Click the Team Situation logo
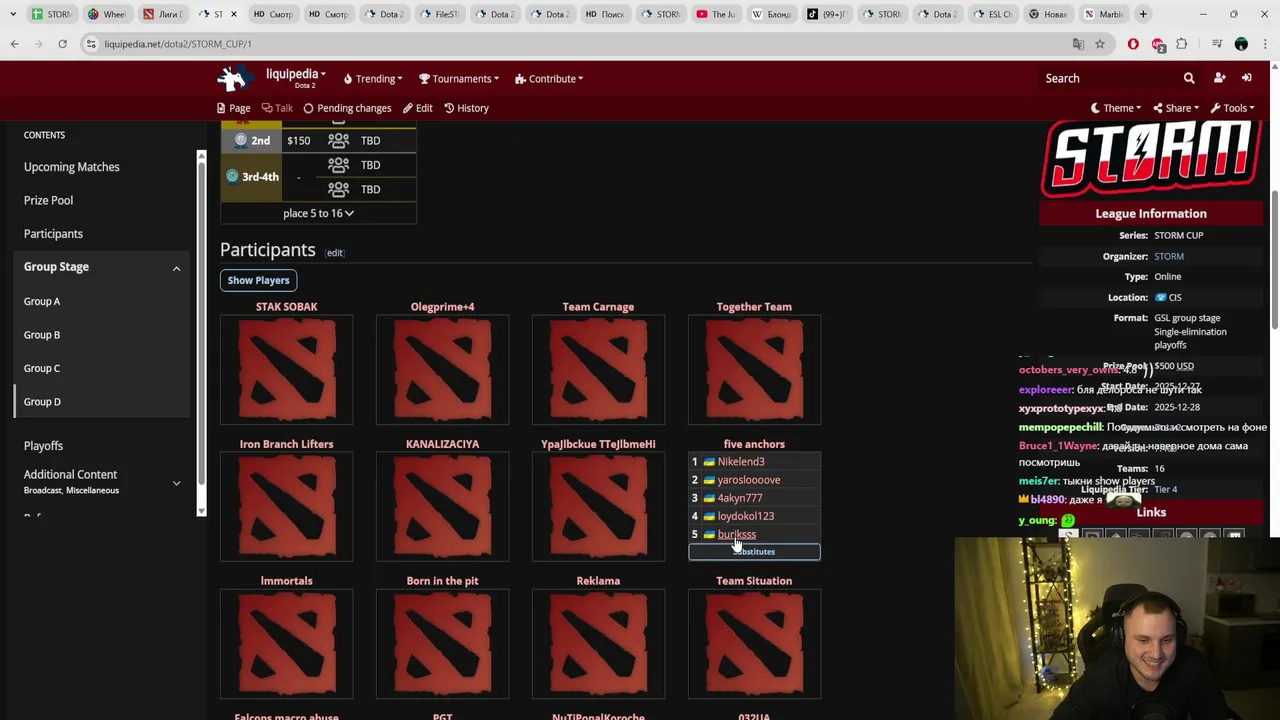The height and width of the screenshot is (720, 1280). point(754,644)
